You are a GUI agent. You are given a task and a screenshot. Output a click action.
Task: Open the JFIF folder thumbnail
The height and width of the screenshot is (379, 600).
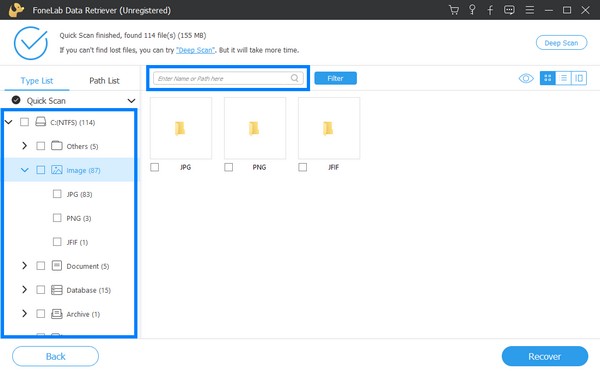329,128
